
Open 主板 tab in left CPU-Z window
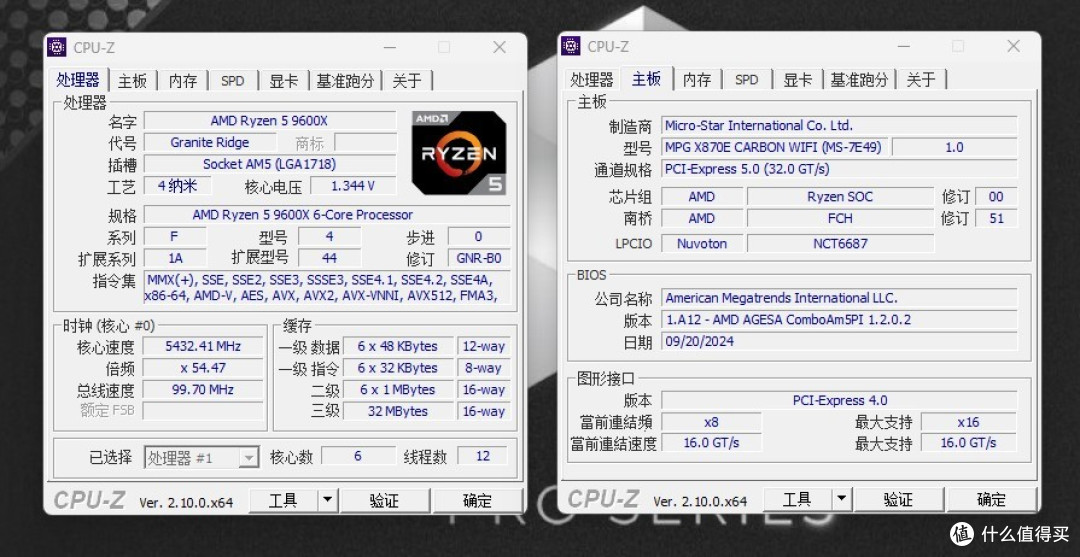point(132,81)
